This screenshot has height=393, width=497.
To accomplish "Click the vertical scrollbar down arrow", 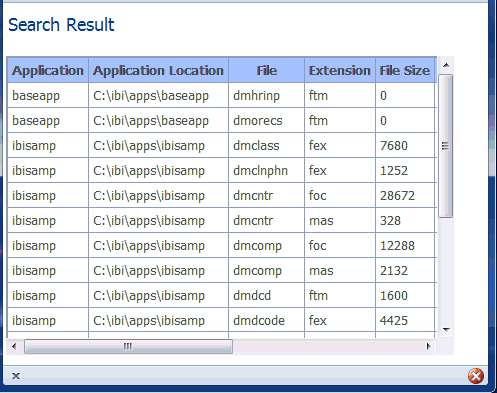I will tap(446, 330).
